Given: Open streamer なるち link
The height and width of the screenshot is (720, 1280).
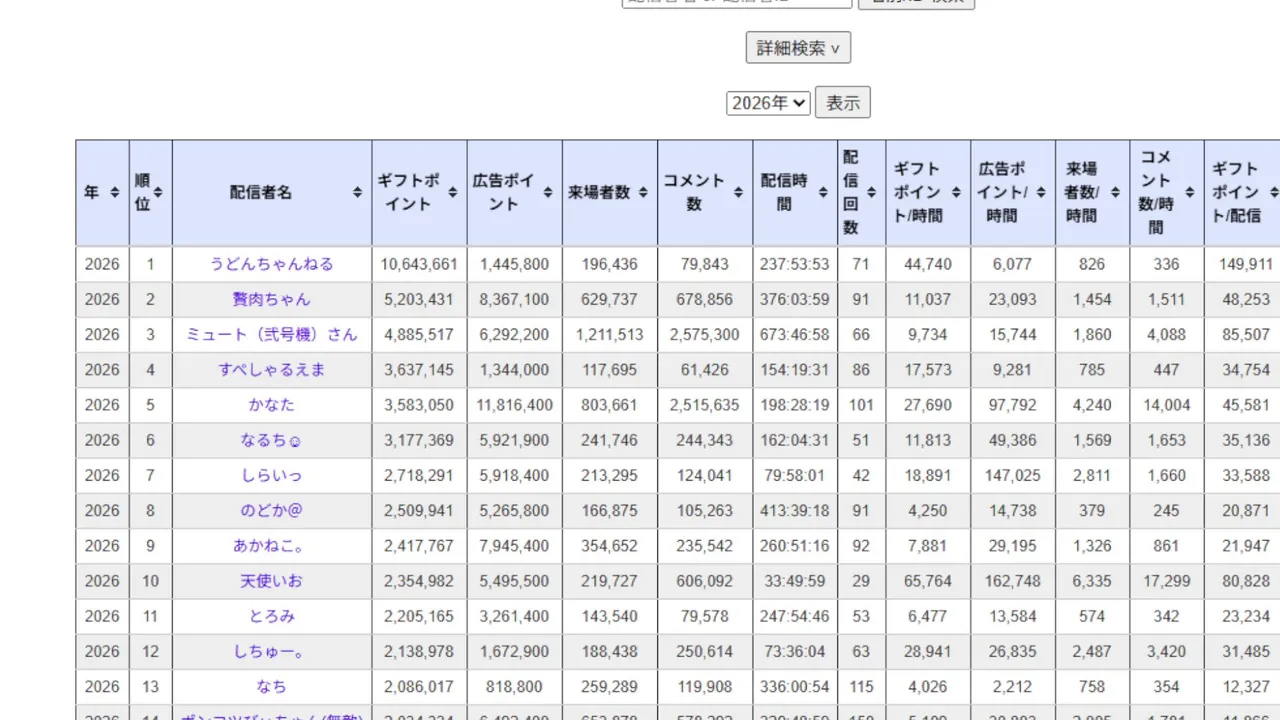Looking at the screenshot, I should point(272,440).
